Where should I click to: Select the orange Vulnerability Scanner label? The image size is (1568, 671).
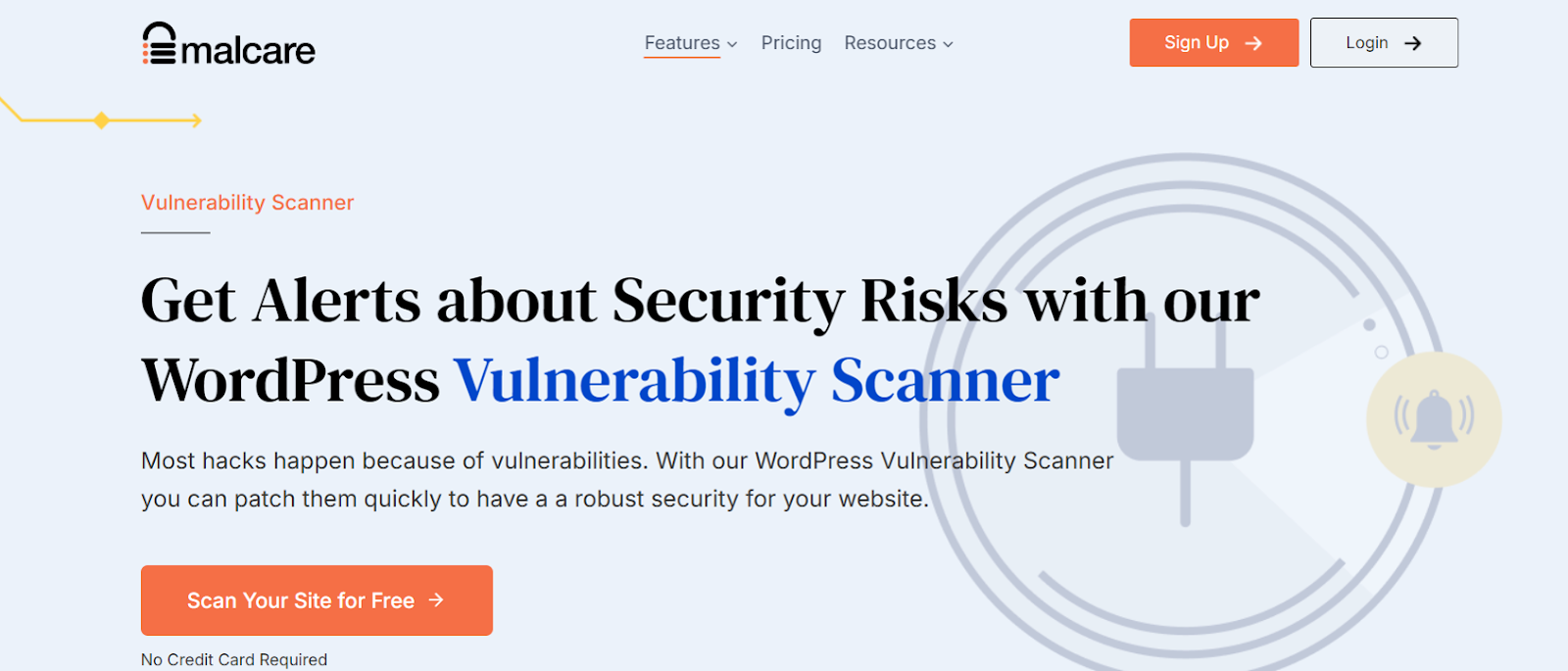tap(247, 203)
